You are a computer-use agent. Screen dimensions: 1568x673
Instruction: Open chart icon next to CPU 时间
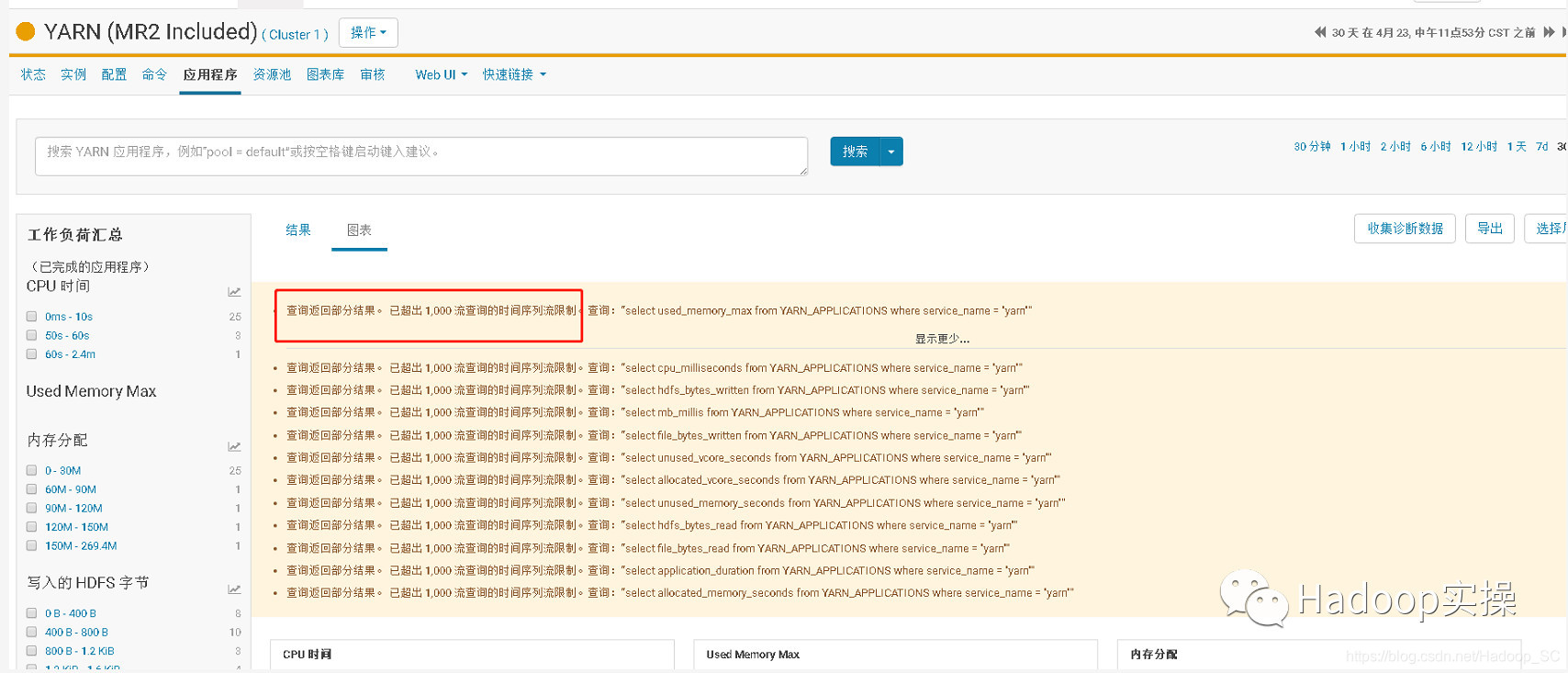pyautogui.click(x=234, y=292)
